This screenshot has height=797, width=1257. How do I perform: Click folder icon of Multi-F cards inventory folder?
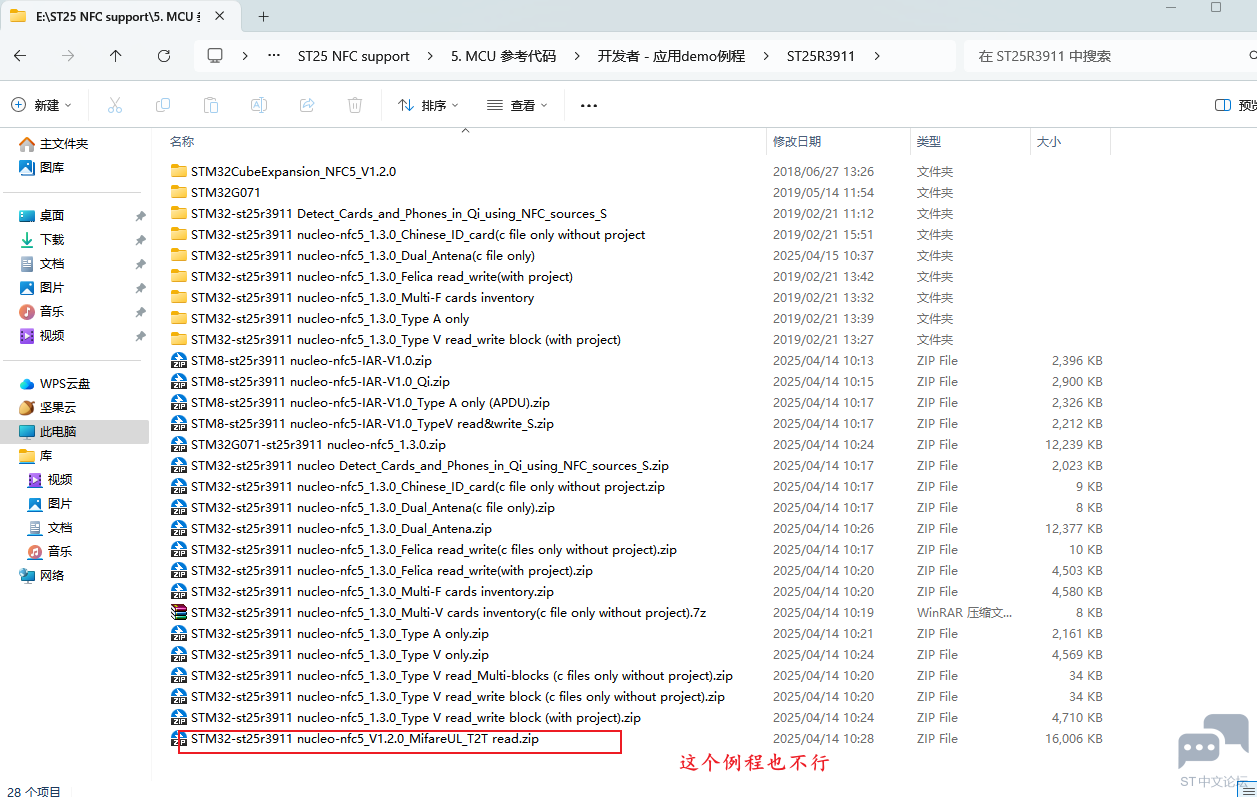[179, 297]
